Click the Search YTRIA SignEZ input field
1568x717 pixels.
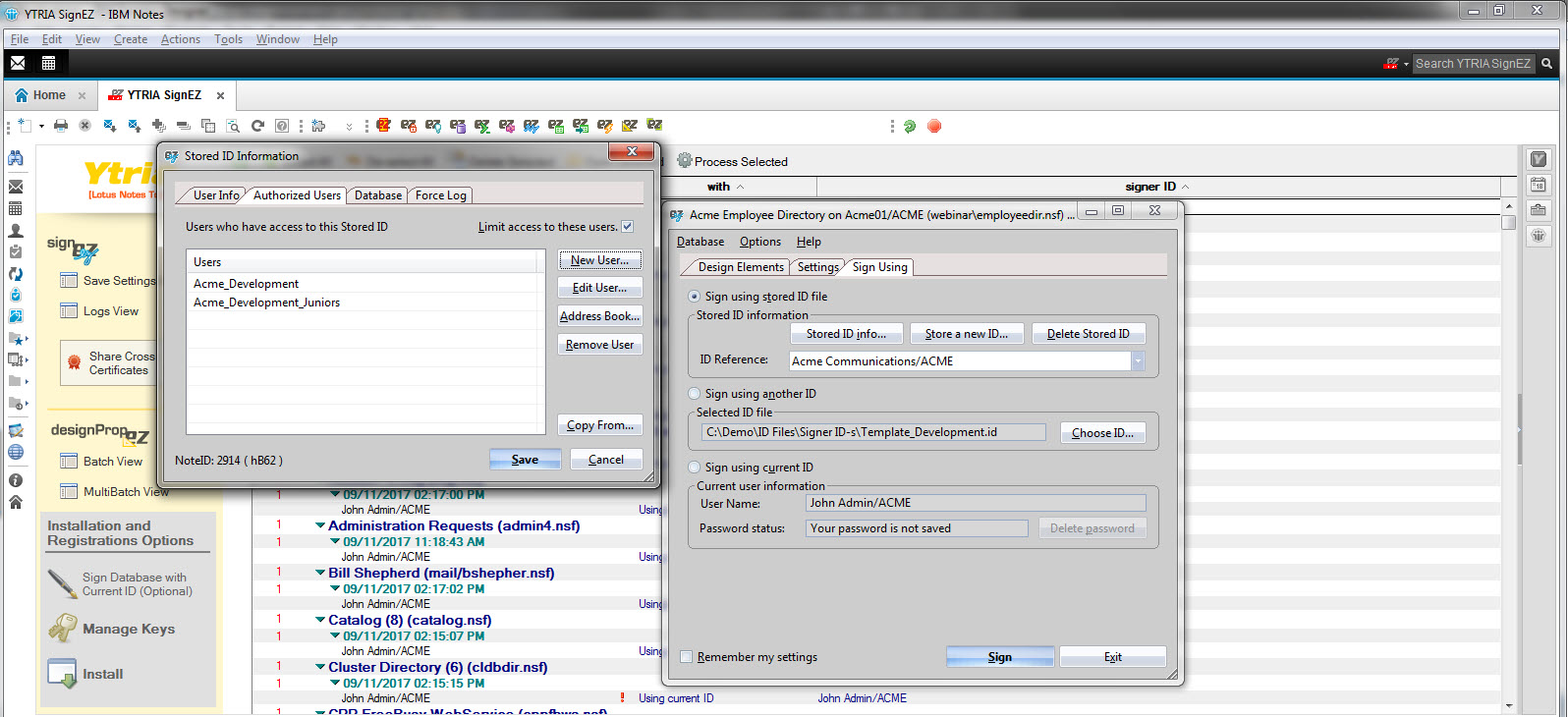(x=1473, y=63)
